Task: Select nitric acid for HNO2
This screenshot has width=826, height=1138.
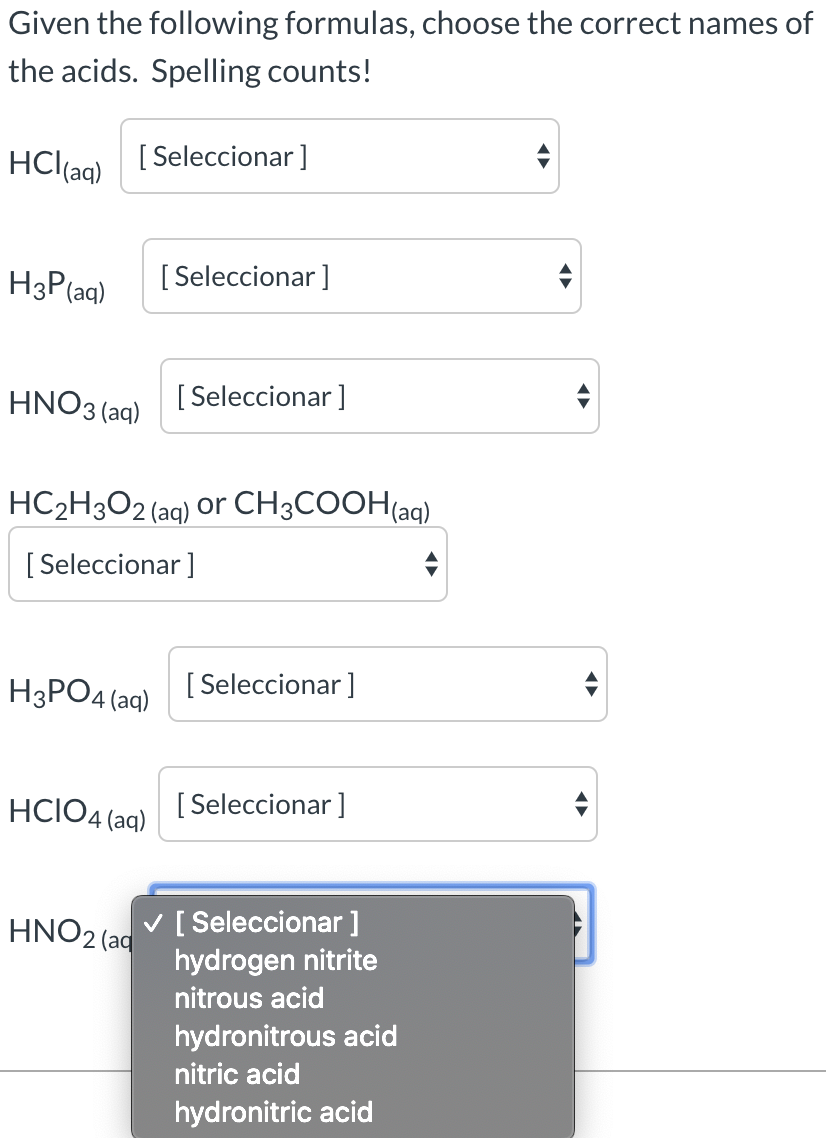Action: pyautogui.click(x=236, y=1074)
